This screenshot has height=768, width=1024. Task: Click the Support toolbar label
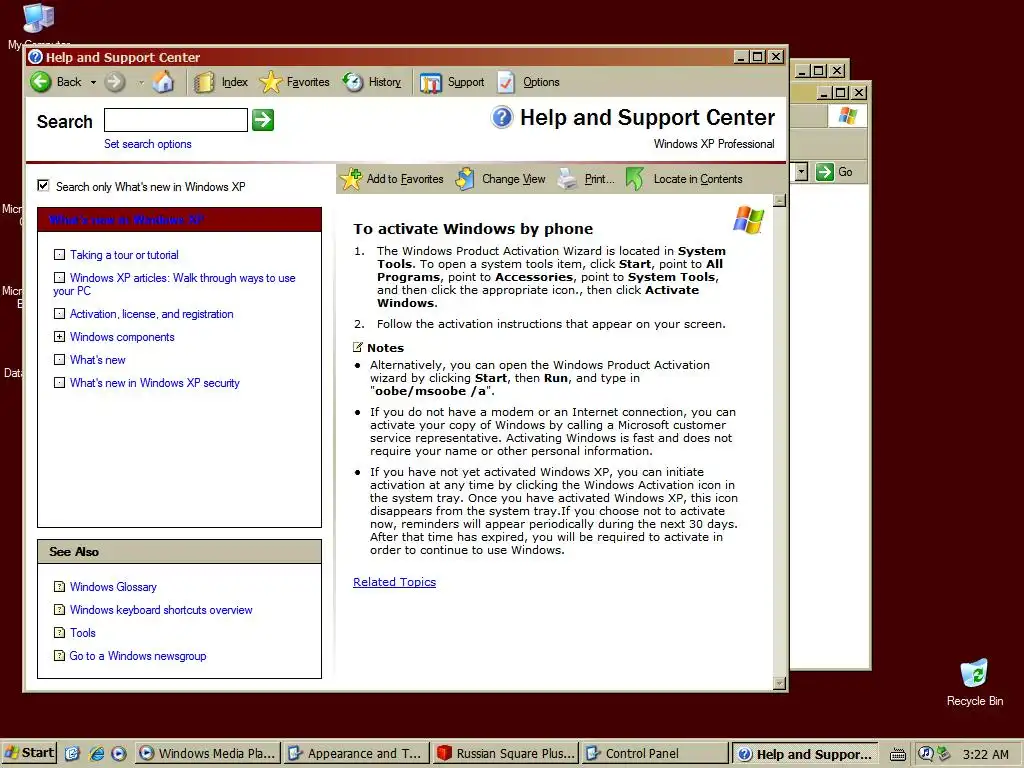coord(466,82)
